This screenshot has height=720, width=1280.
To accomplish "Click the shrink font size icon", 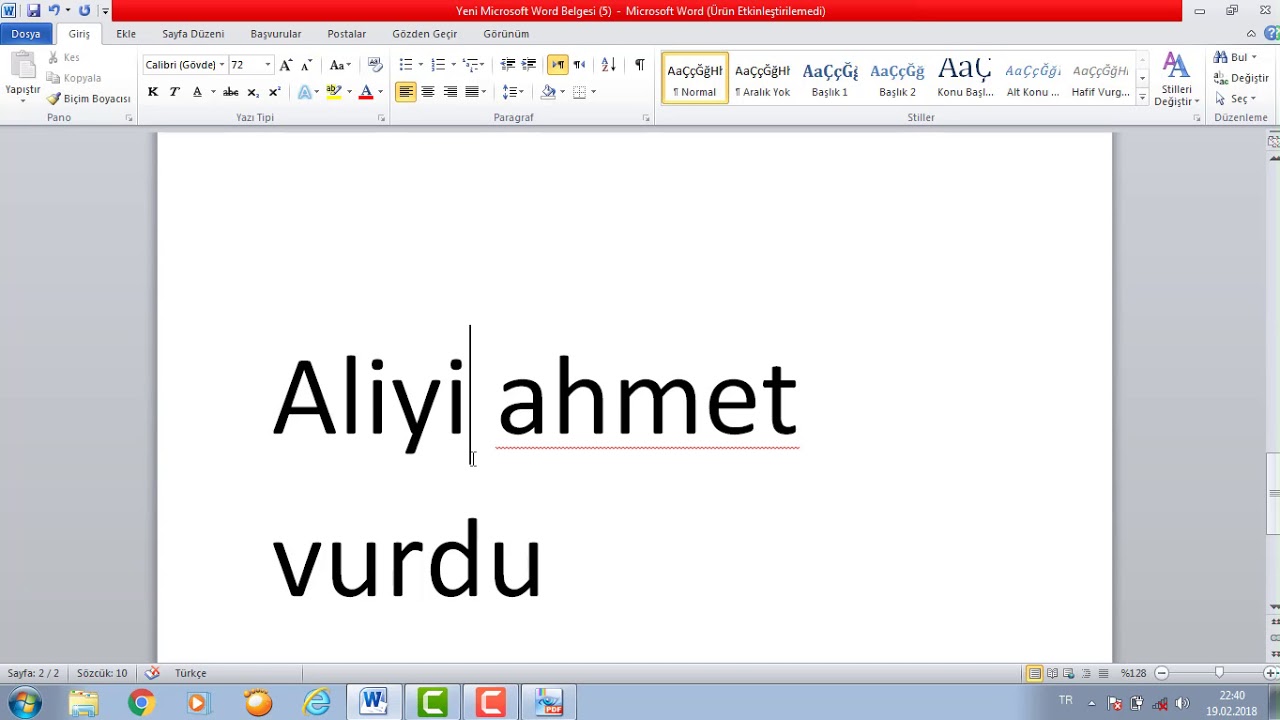I will (306, 65).
